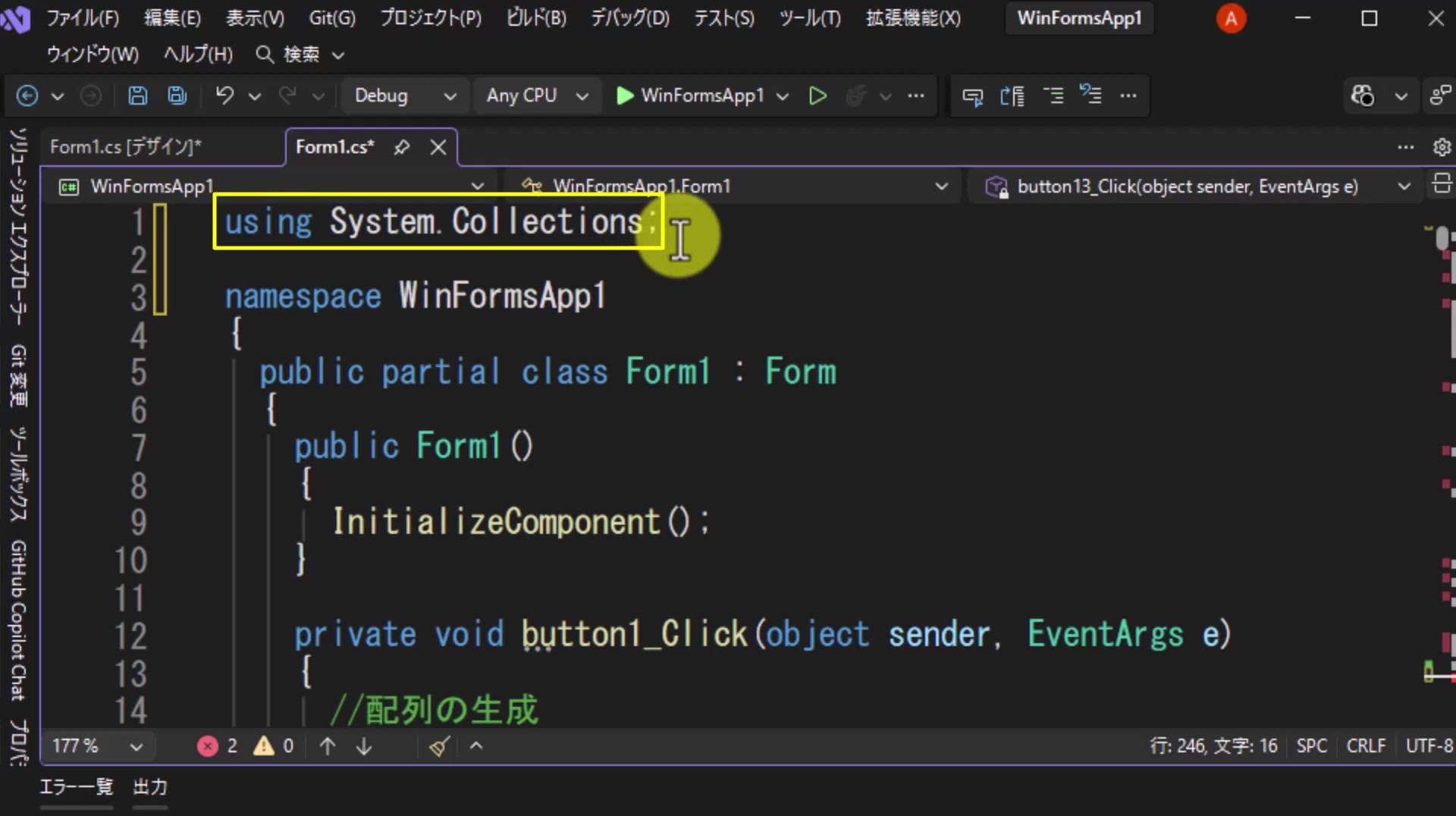Open the Any CPU platform dropdown
This screenshot has width=1456, height=816.
[x=537, y=96]
